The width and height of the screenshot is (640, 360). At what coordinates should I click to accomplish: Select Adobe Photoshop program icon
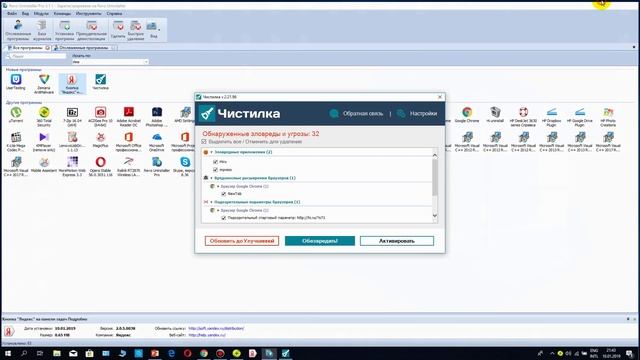pos(157,116)
